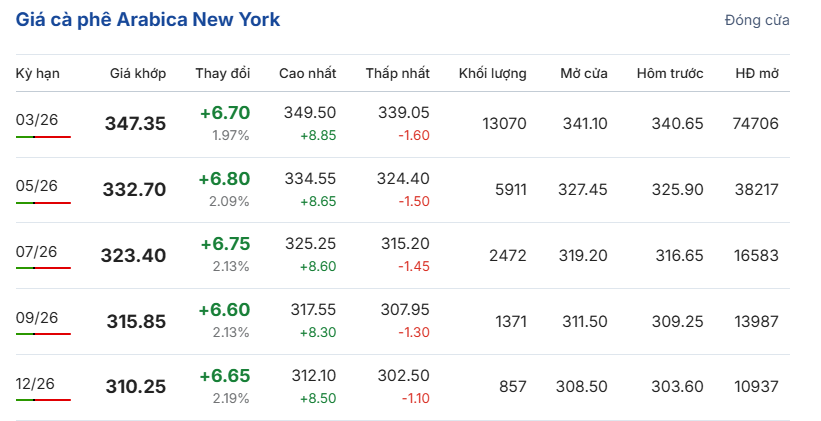This screenshot has height=421, width=821.
Task: Click the 'Đóng cửa' status label
Action: click(x=757, y=20)
